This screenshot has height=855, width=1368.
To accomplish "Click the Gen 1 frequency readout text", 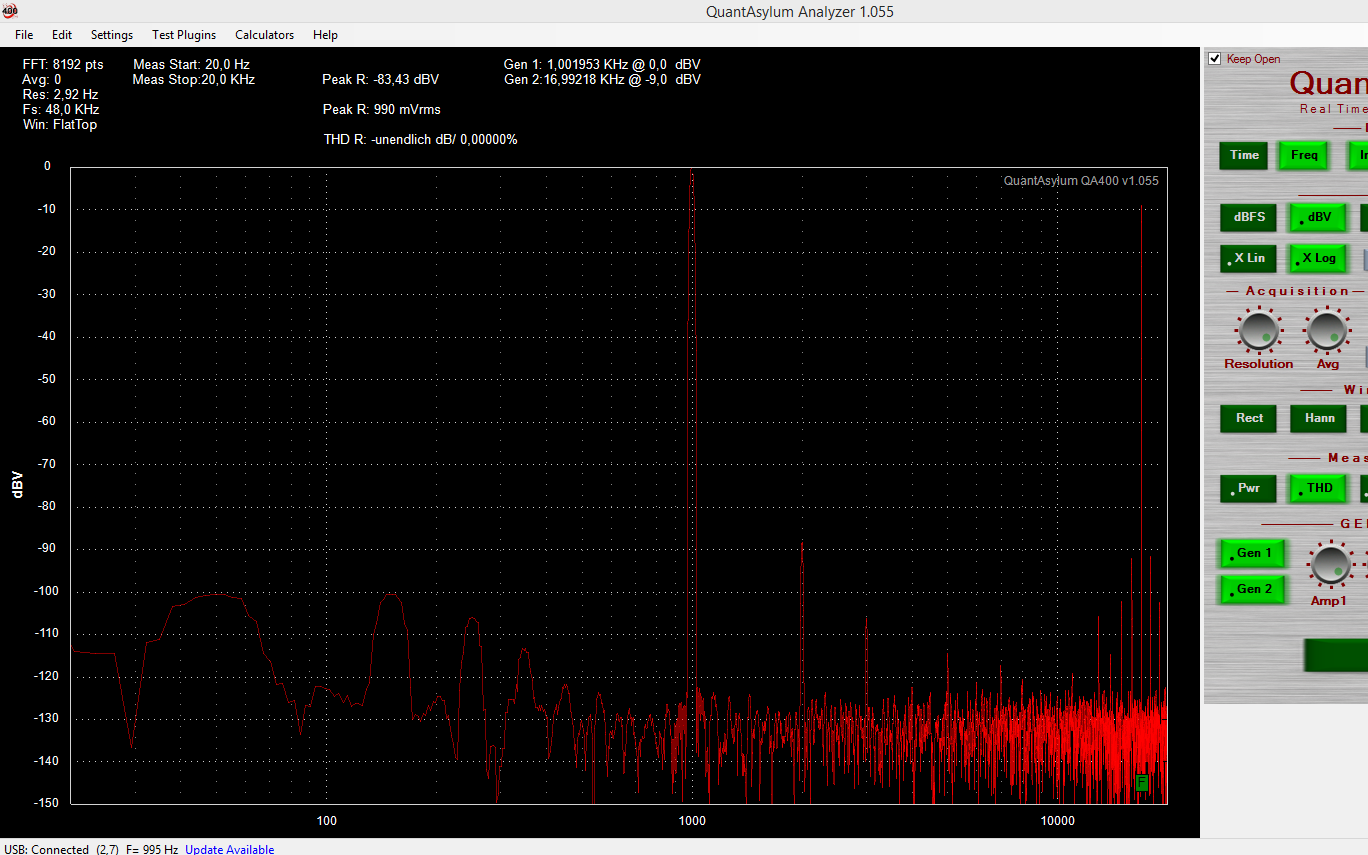I will pyautogui.click(x=602, y=64).
